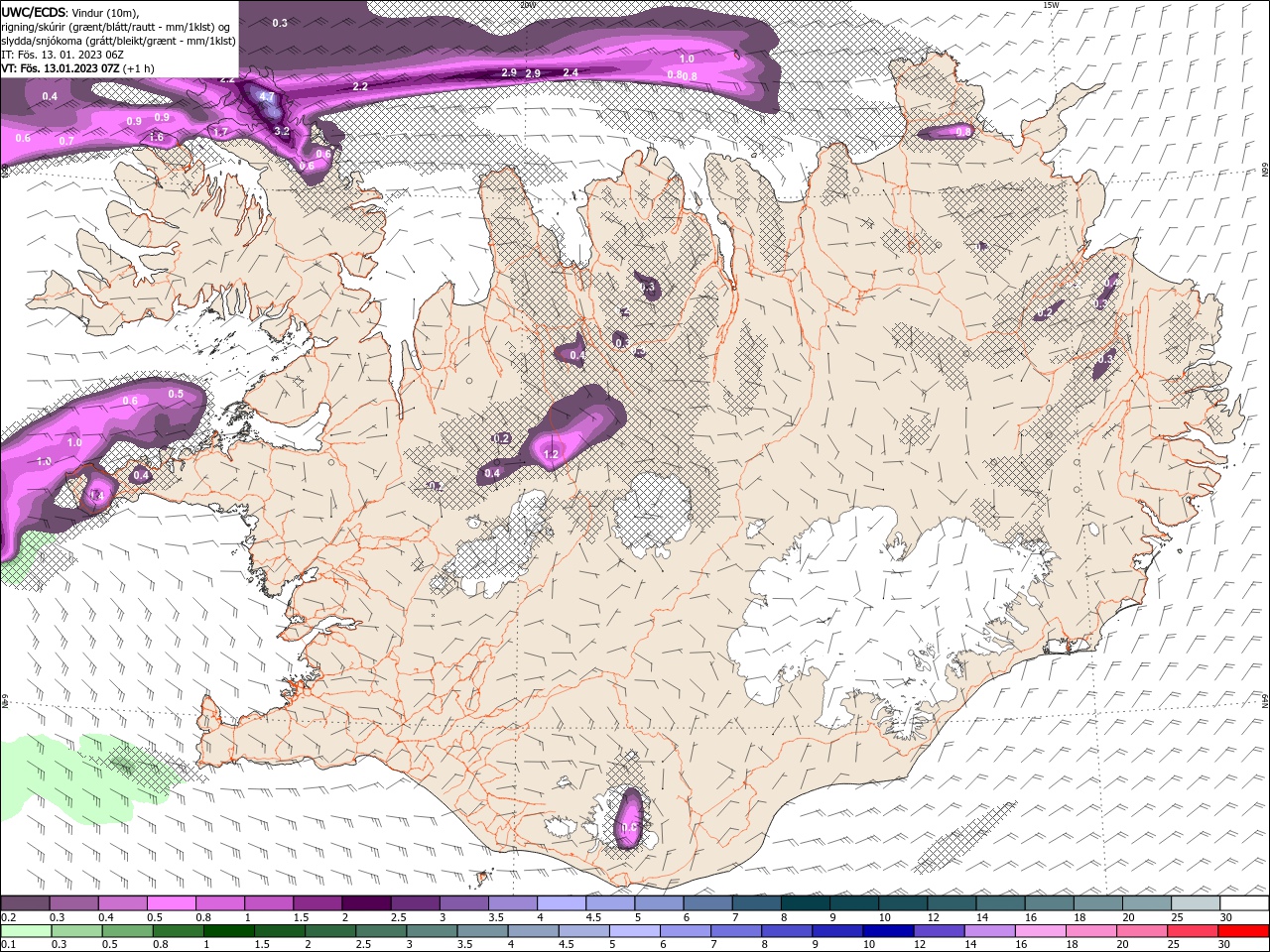This screenshot has width=1270, height=952.
Task: Select the 1 darkest green swatch in the rain scale
Action: coord(228,931)
